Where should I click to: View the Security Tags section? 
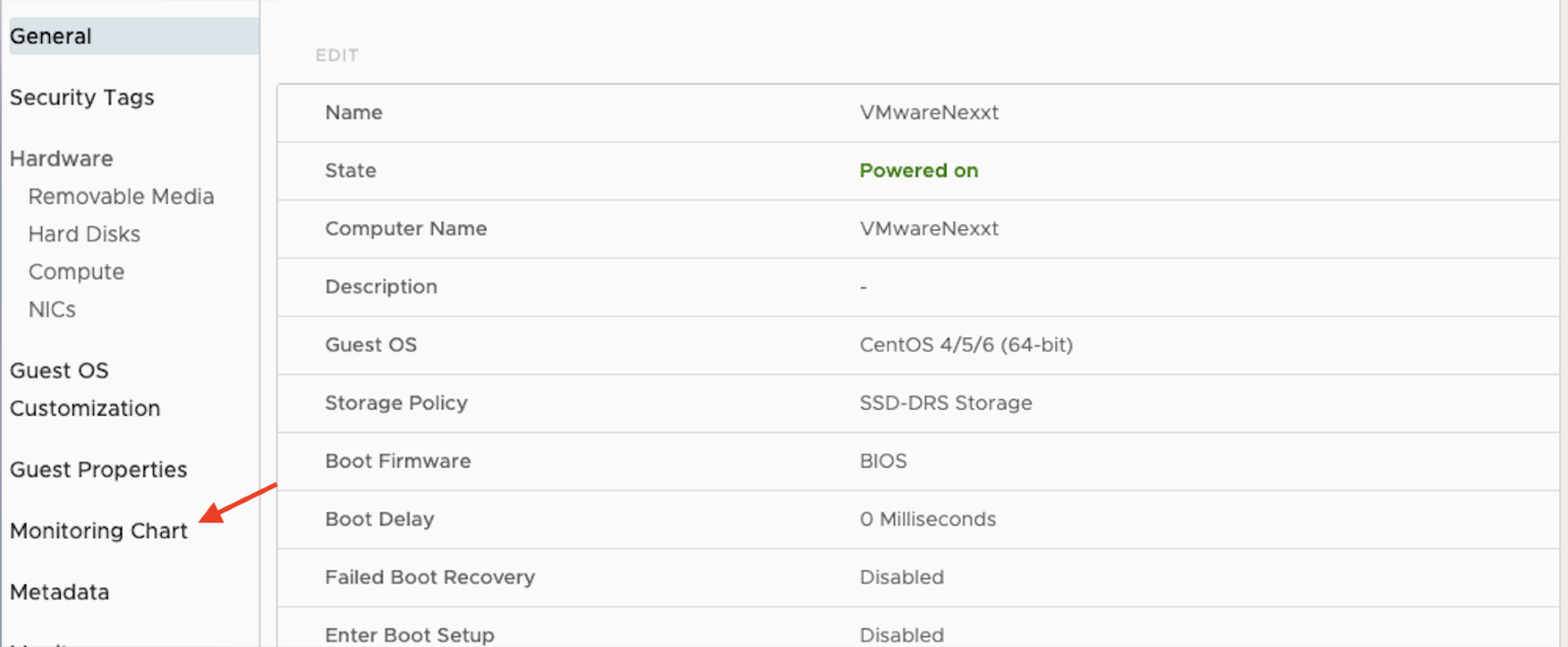click(81, 97)
